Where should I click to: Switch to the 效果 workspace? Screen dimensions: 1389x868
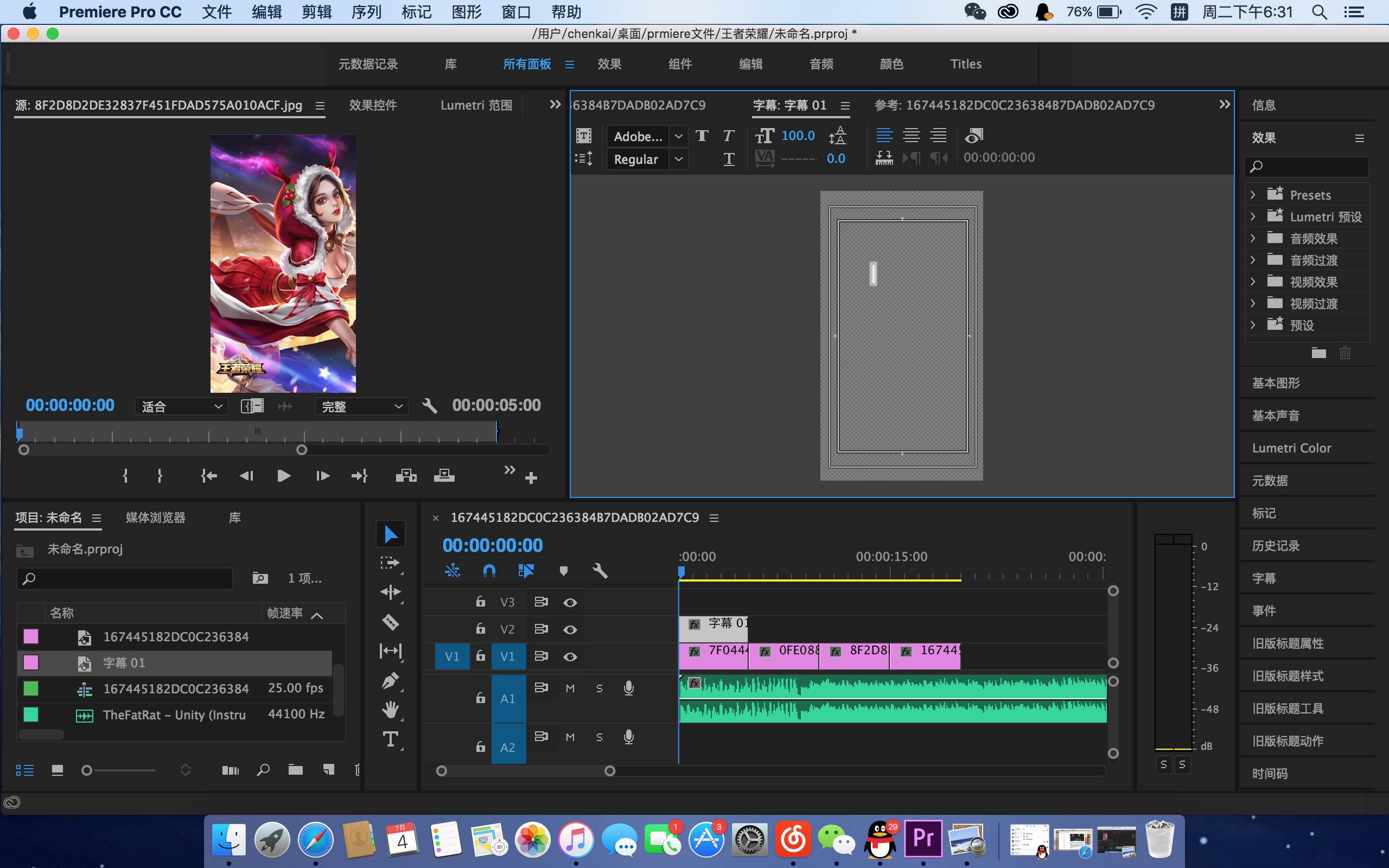click(x=609, y=63)
